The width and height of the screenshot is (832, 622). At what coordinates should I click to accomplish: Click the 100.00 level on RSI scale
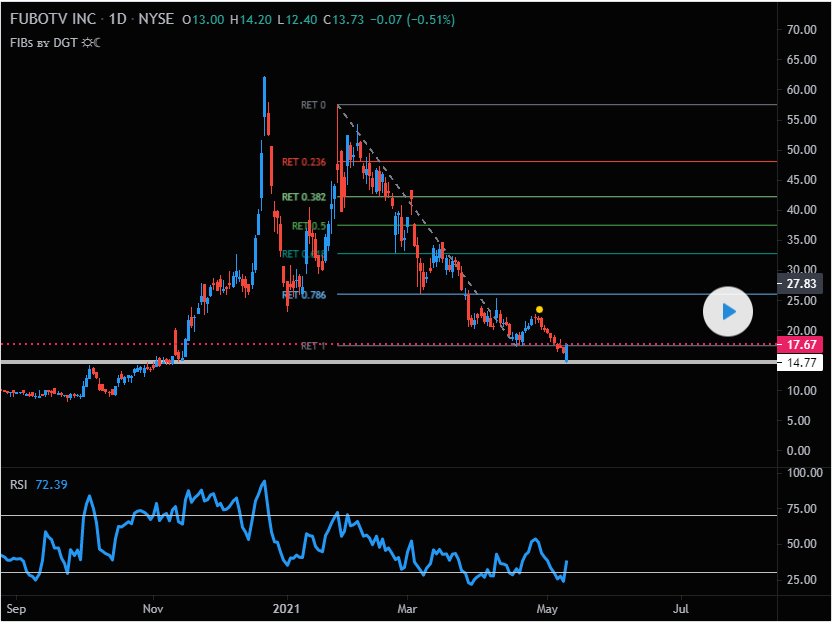[804, 473]
